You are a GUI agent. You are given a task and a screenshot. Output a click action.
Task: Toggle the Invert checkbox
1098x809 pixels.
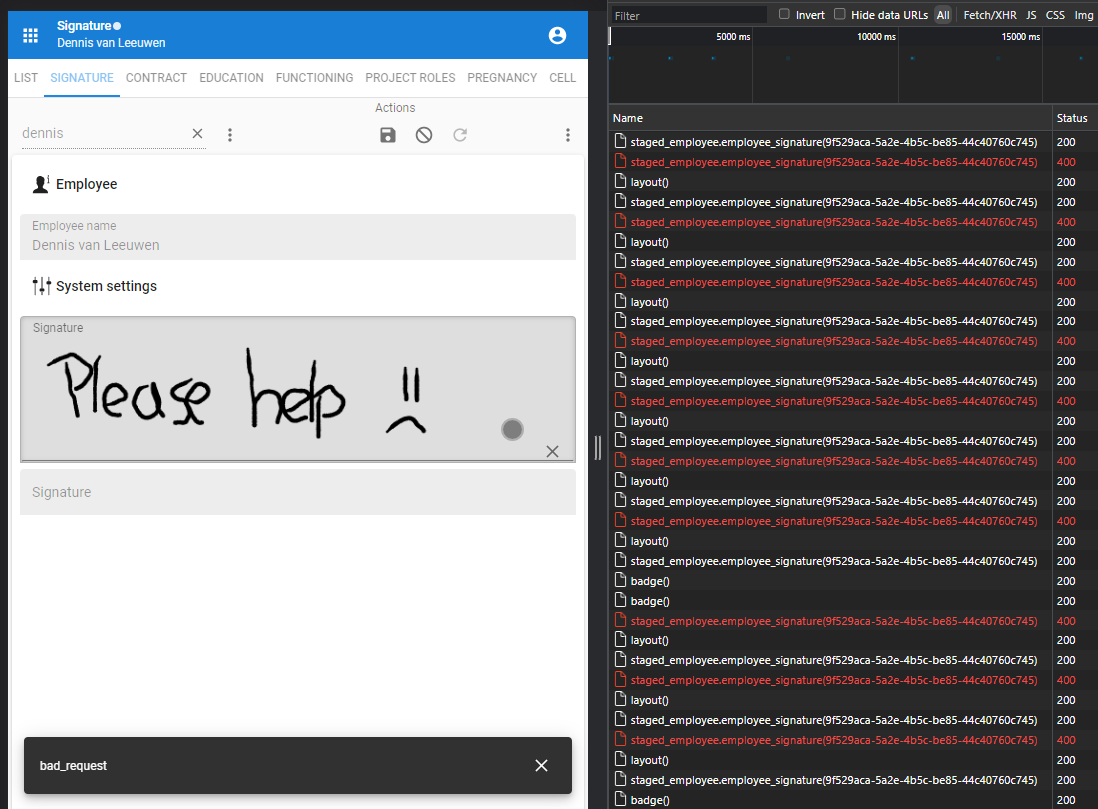tap(784, 14)
